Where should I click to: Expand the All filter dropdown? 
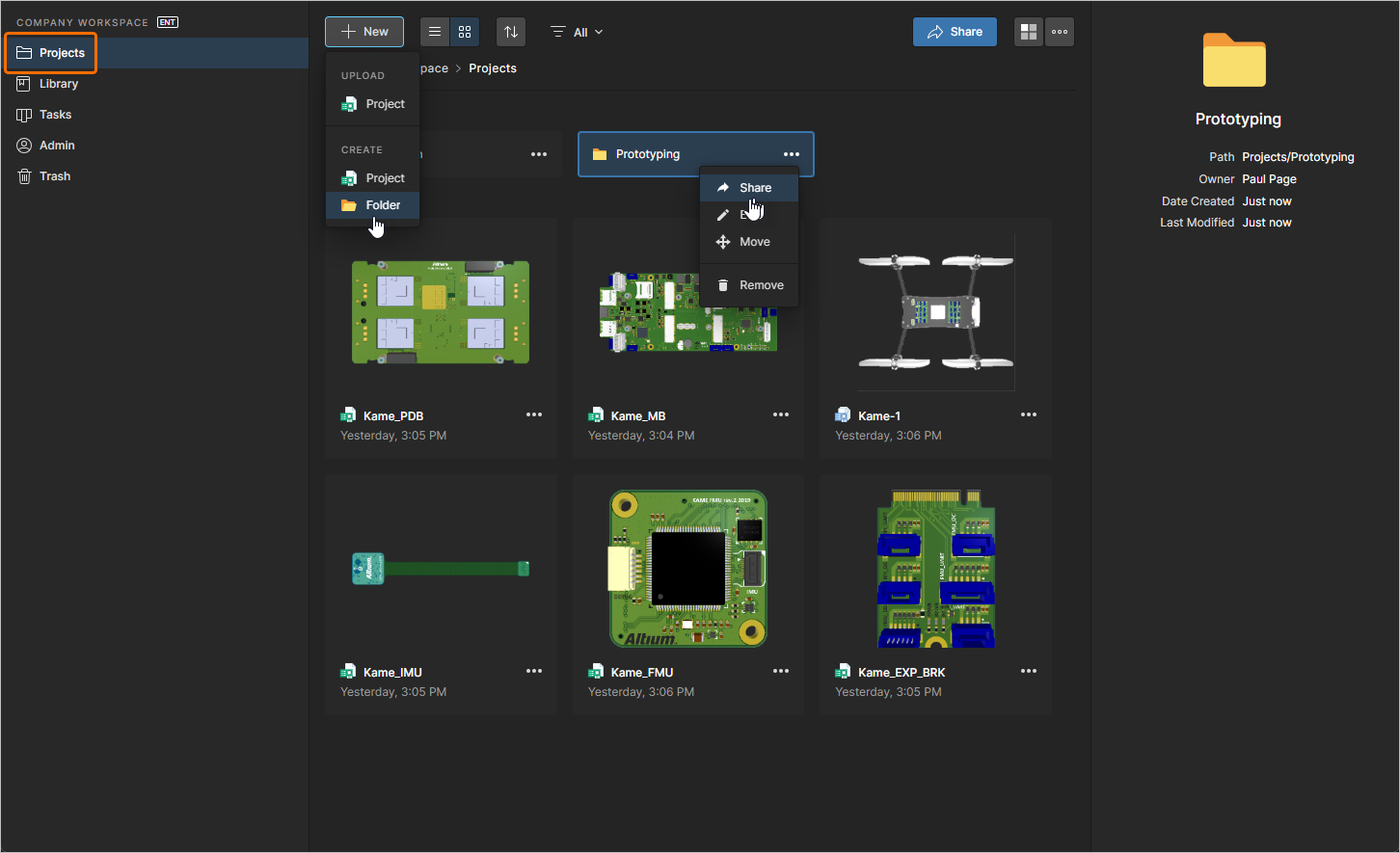[x=577, y=31]
